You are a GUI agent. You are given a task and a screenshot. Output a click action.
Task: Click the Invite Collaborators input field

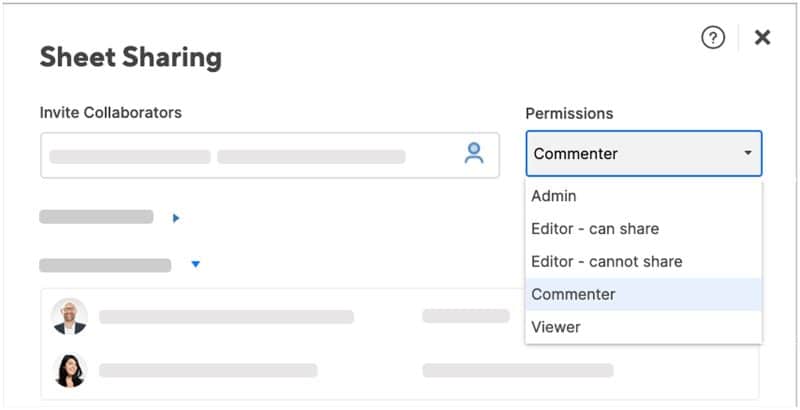[270, 156]
